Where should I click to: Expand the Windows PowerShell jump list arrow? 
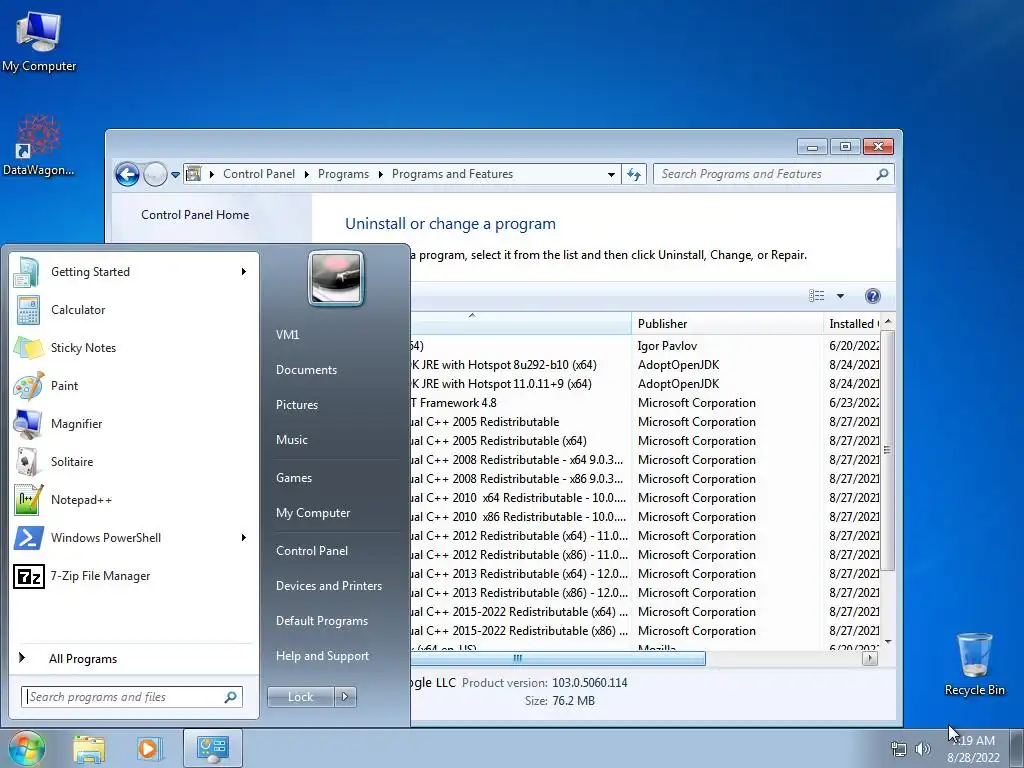tap(244, 537)
